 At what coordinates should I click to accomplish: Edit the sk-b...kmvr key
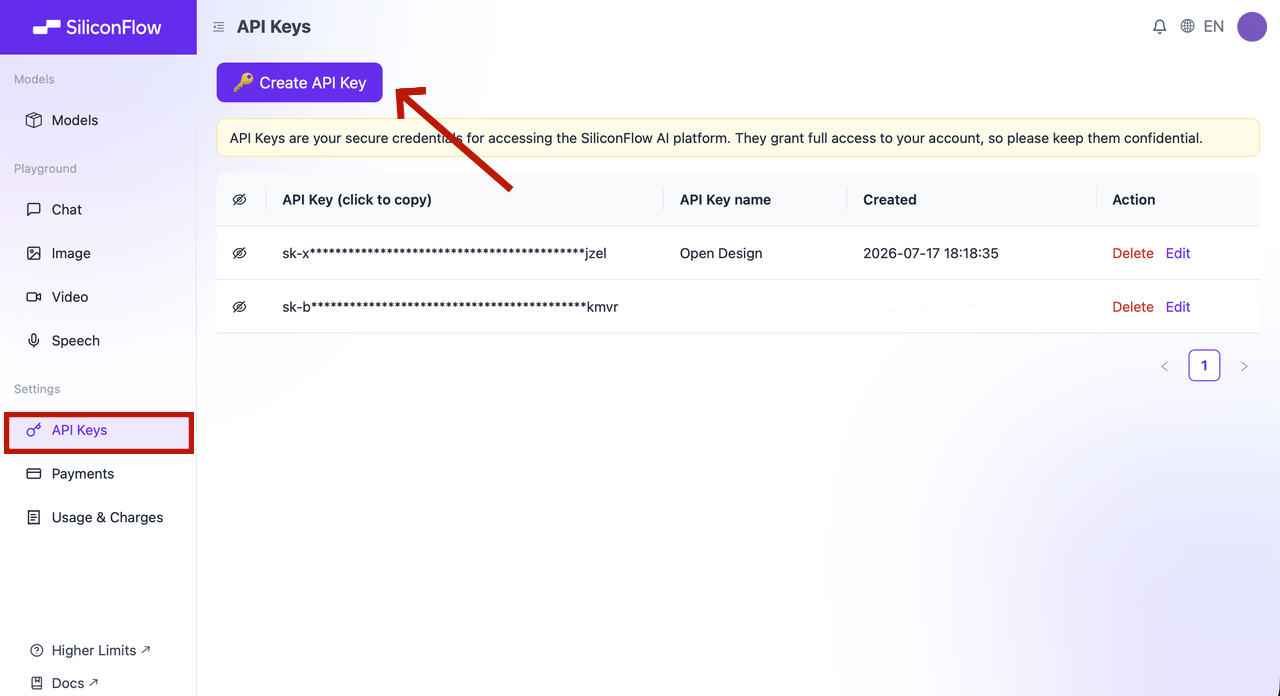[1178, 307]
